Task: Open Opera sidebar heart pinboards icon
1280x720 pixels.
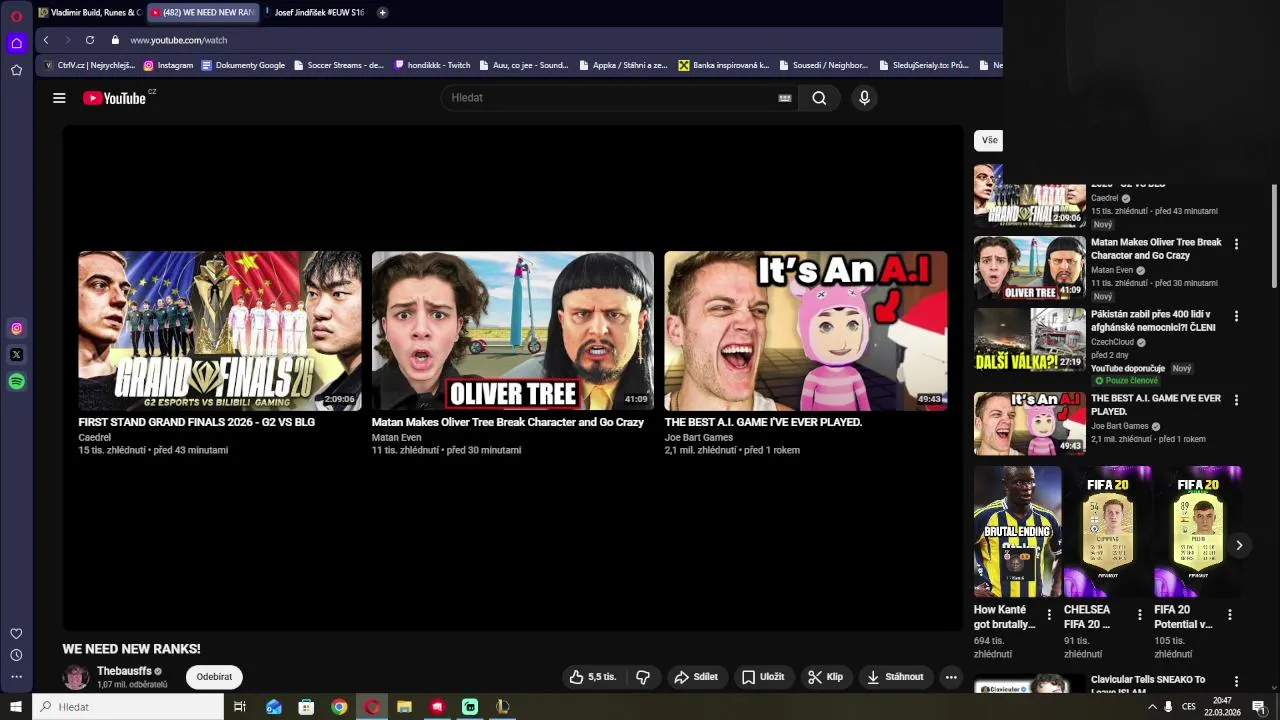Action: click(x=16, y=634)
